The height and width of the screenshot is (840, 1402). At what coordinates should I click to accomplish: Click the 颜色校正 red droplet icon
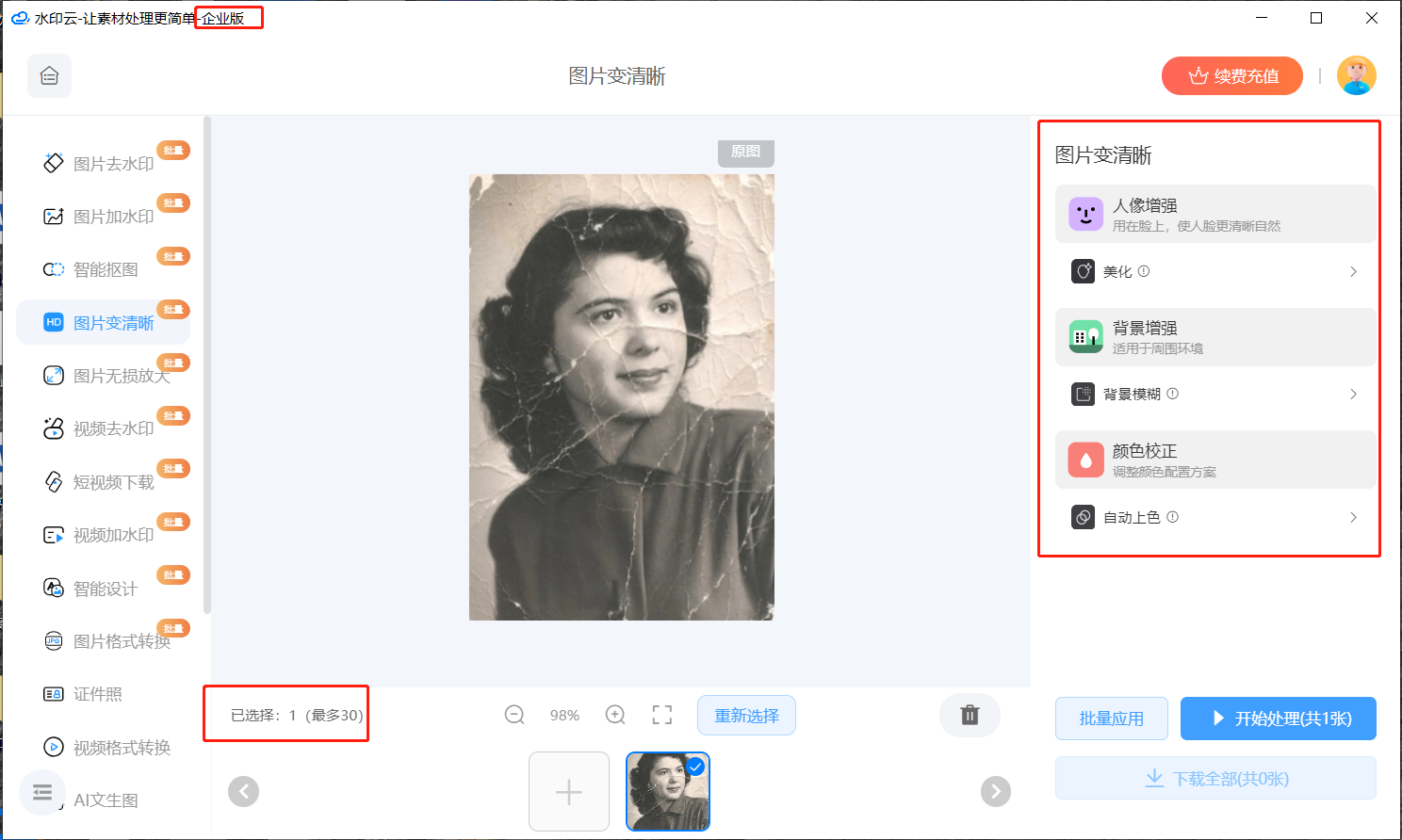pos(1085,460)
